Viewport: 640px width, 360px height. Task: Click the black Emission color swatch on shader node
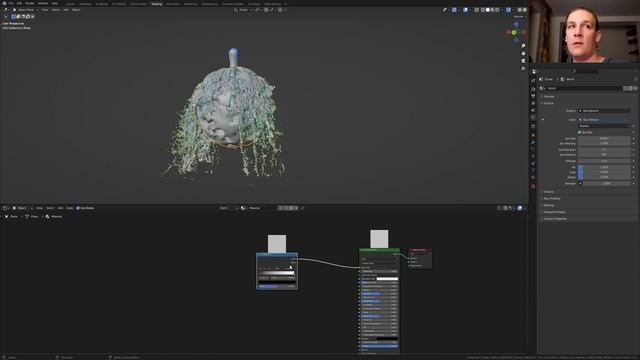[387, 338]
